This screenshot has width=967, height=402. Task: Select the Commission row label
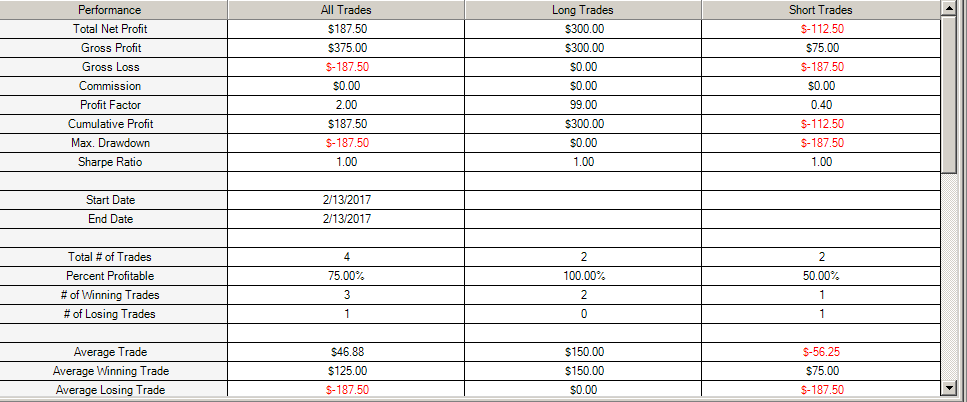pyautogui.click(x=110, y=86)
